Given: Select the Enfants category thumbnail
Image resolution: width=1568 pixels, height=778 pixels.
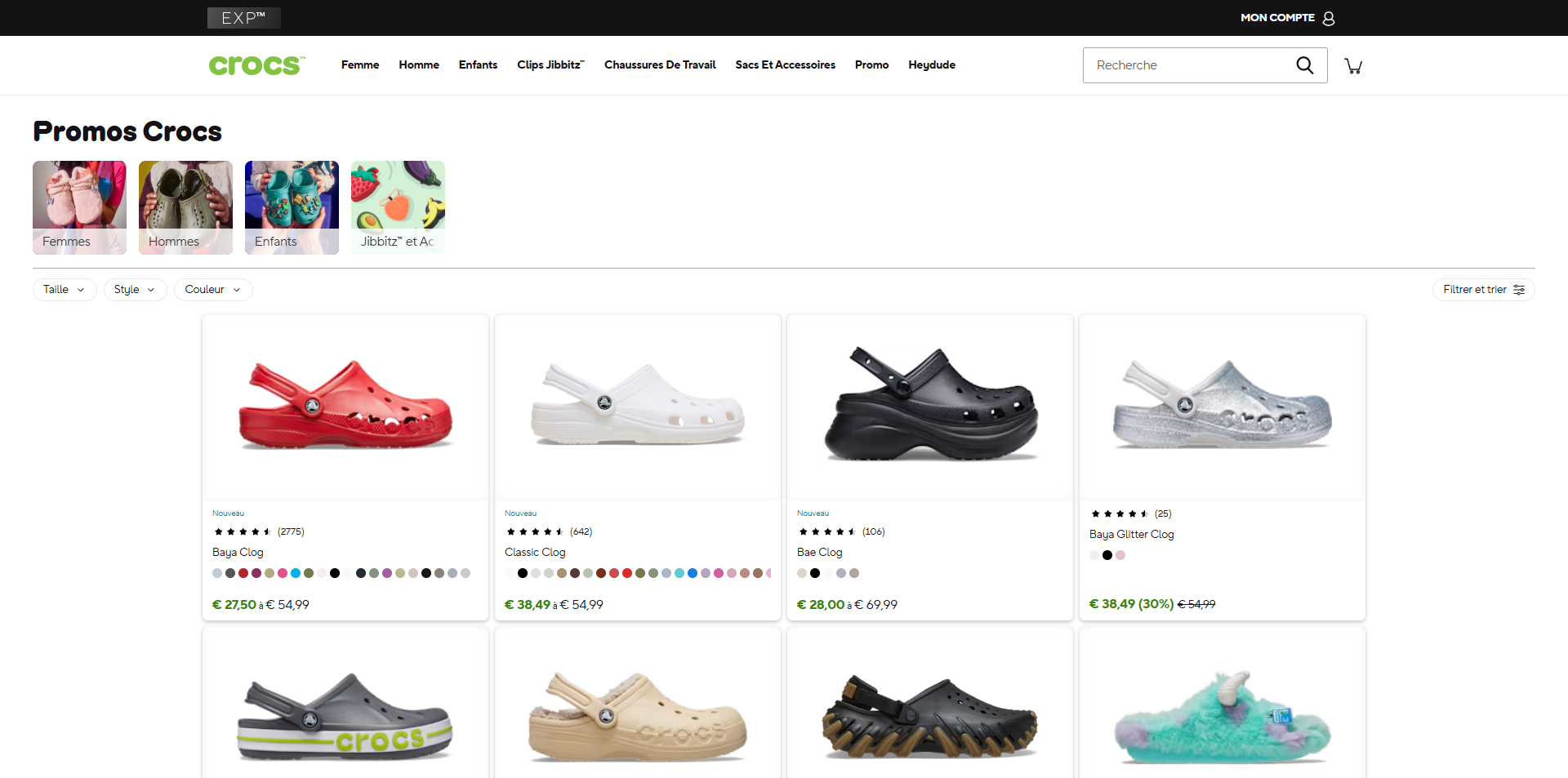Looking at the screenshot, I should 292,207.
